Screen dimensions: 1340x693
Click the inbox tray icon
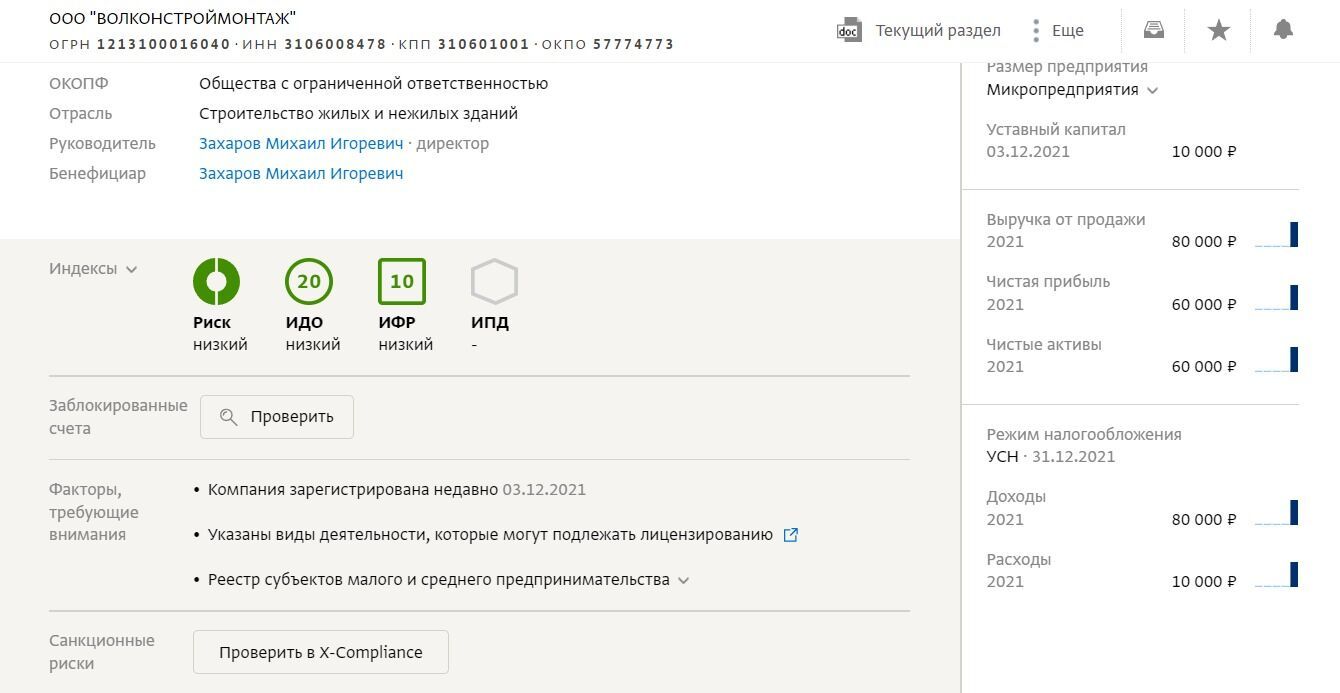[1154, 30]
